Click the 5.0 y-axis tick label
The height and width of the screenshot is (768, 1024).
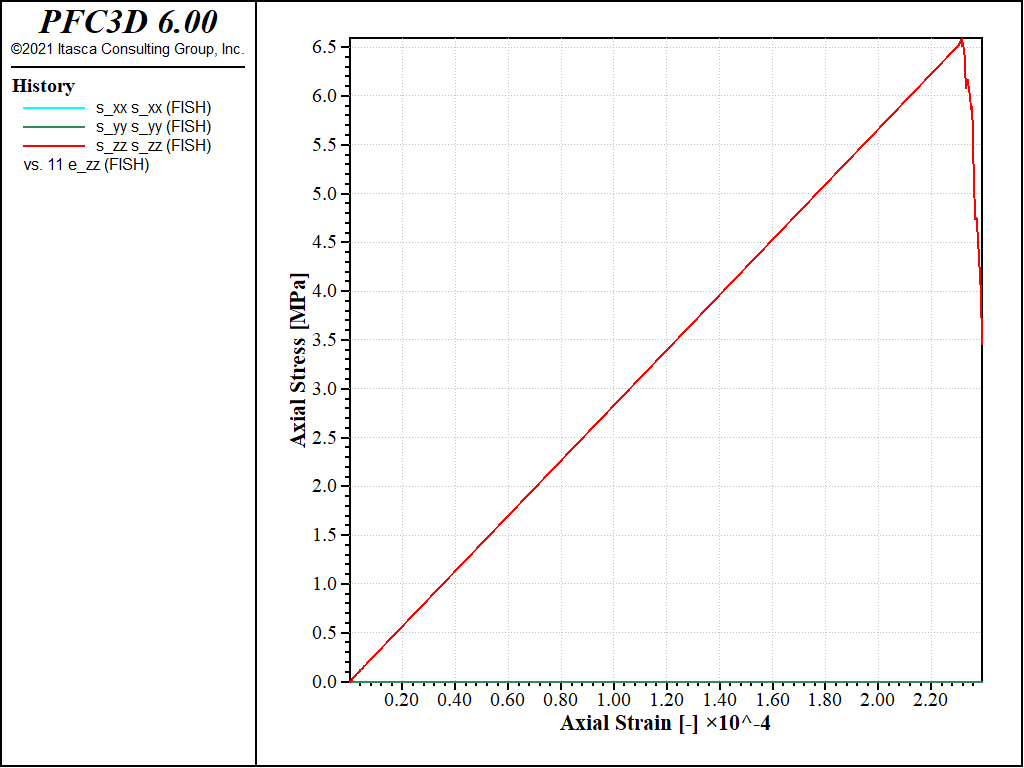(325, 194)
